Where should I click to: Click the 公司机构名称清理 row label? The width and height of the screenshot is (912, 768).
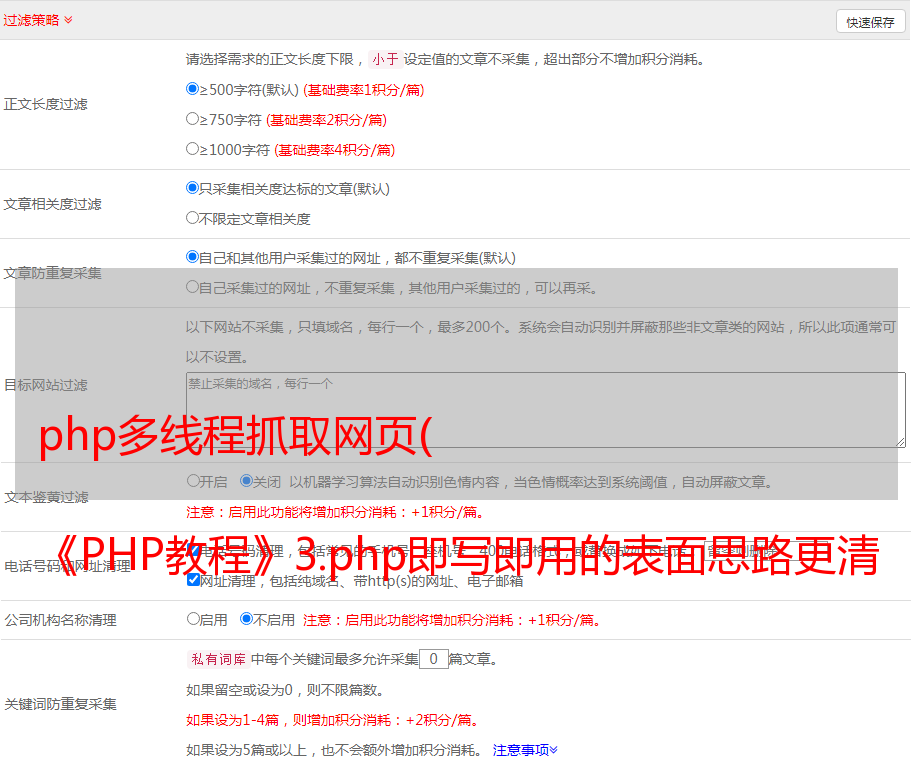click(60, 620)
